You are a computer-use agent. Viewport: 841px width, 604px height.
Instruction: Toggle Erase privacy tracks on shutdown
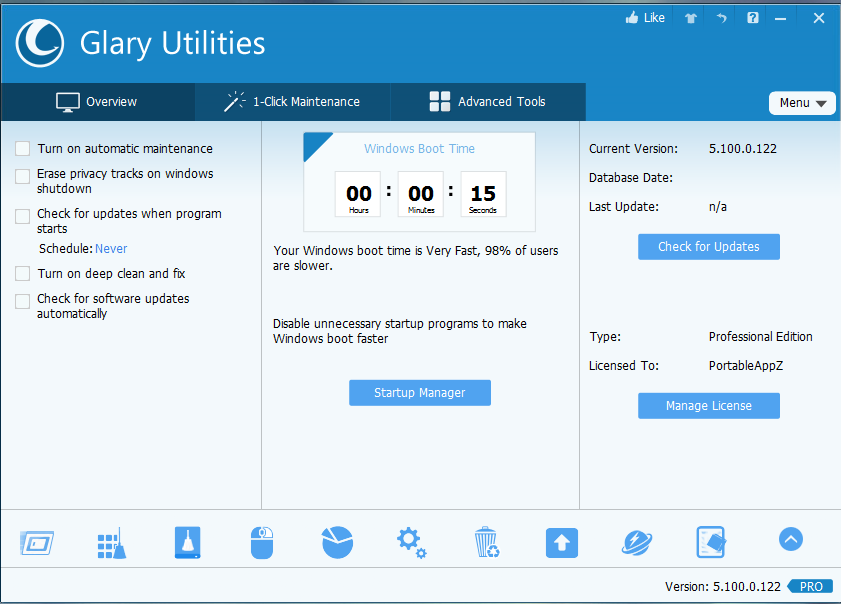23,176
